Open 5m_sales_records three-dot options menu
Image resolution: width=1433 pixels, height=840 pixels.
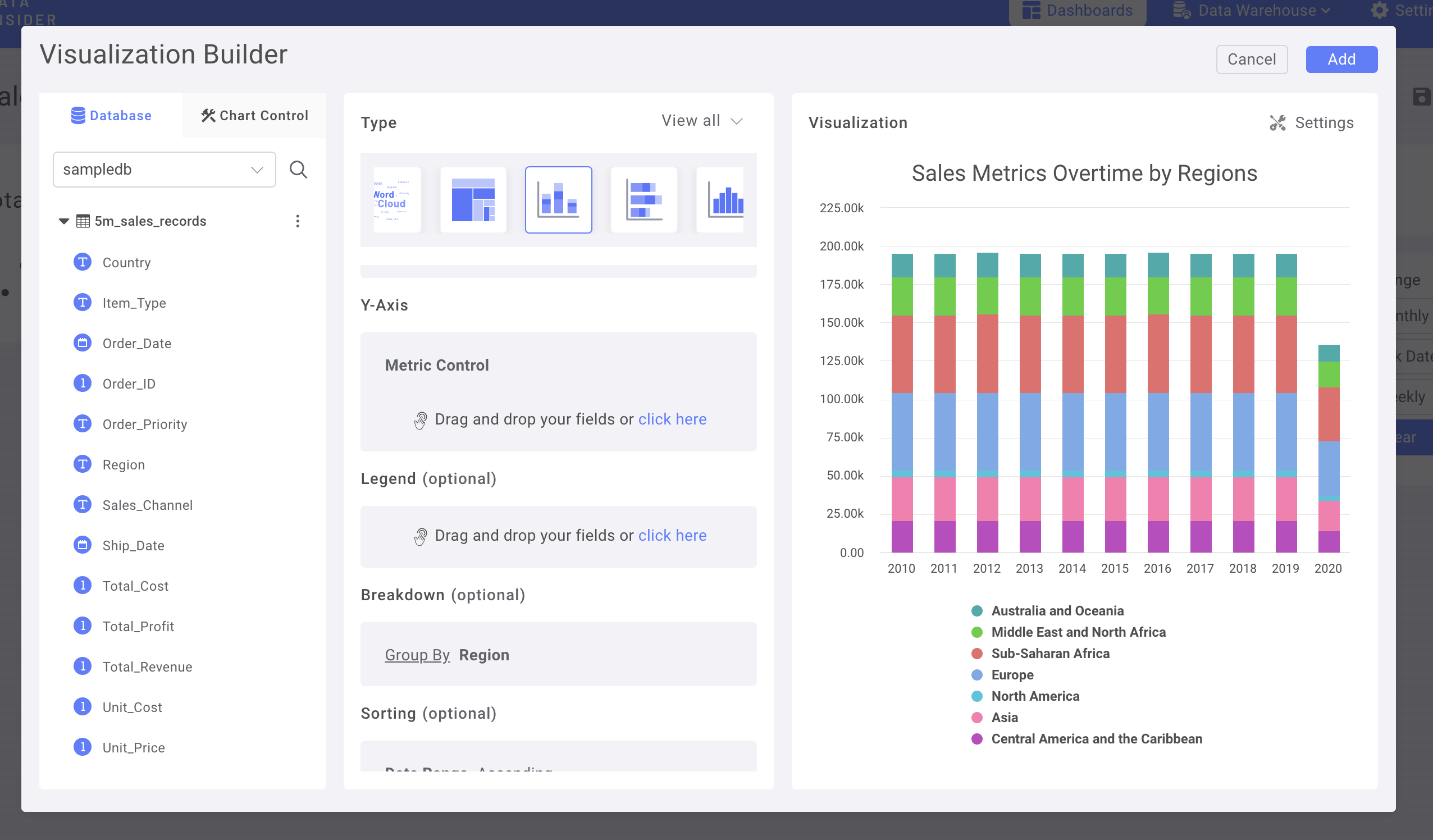point(298,221)
